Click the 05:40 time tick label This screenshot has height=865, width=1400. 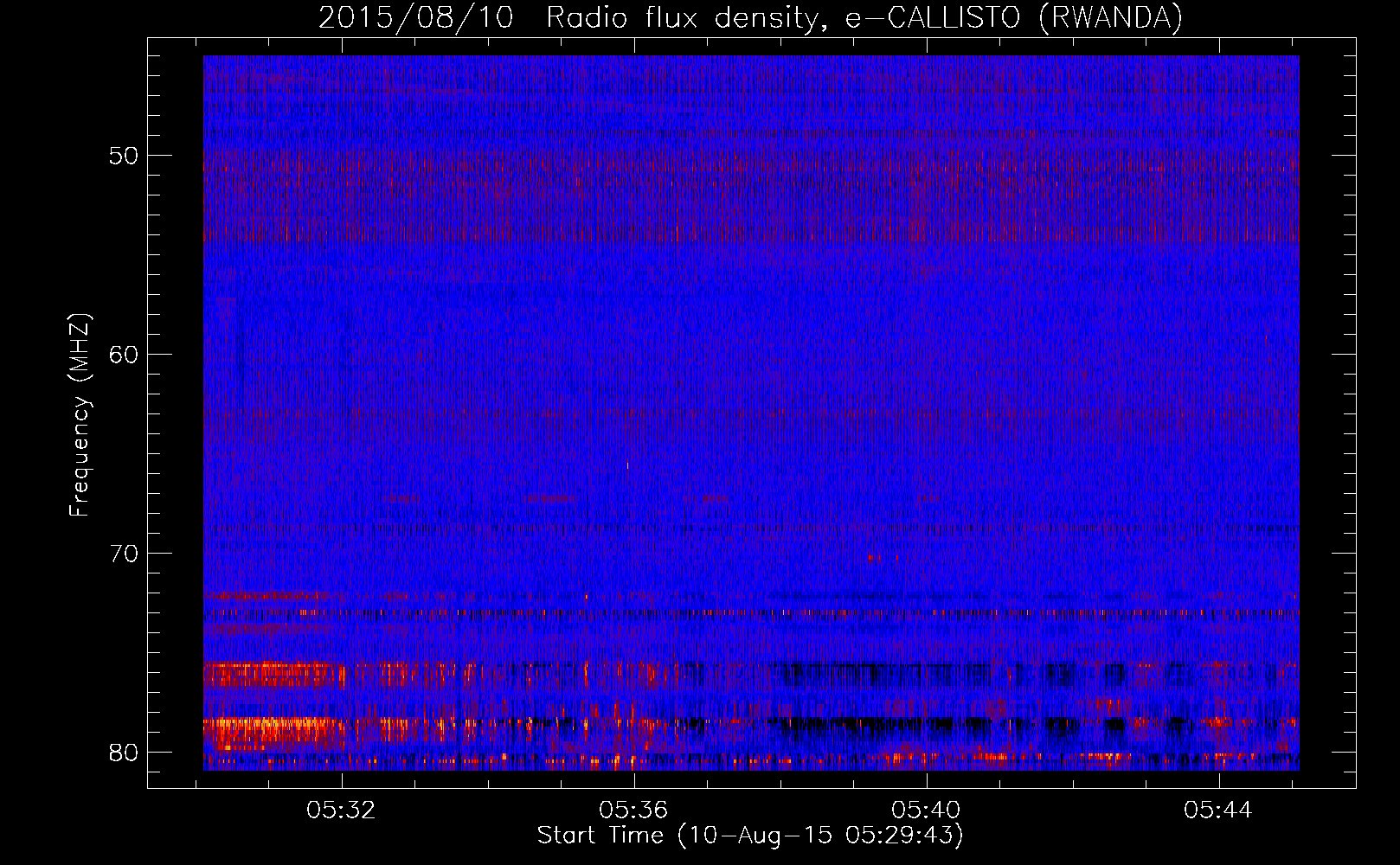926,811
